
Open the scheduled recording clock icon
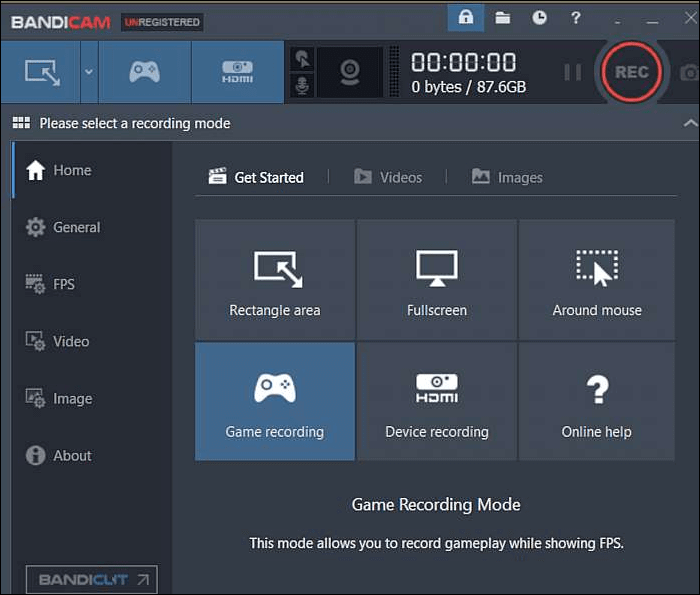(539, 18)
